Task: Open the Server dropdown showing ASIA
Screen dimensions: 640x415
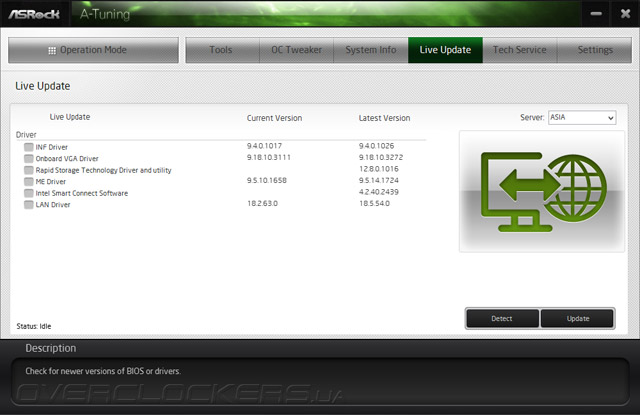Action: click(582, 118)
